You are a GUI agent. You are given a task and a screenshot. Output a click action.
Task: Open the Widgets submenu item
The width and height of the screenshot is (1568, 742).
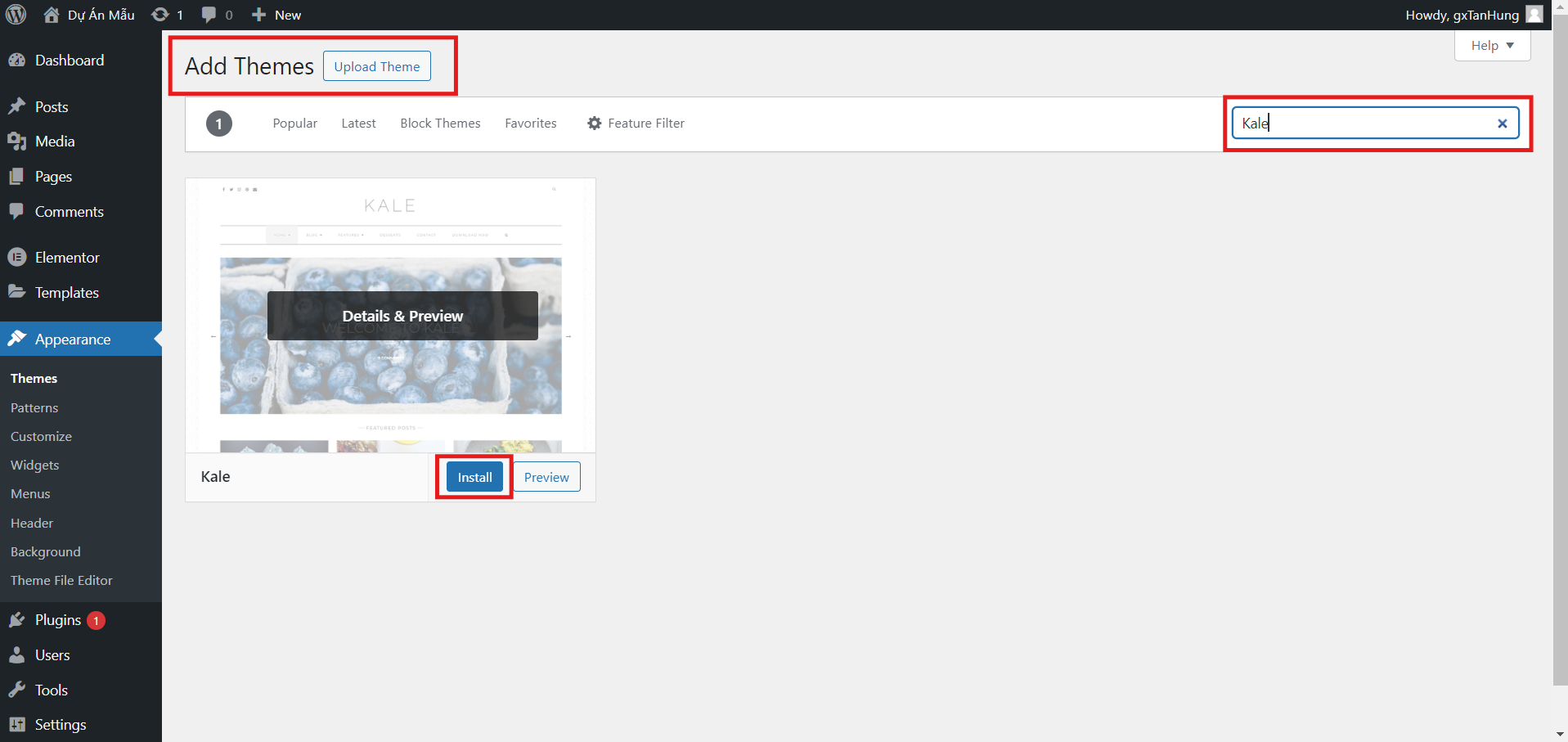(34, 465)
